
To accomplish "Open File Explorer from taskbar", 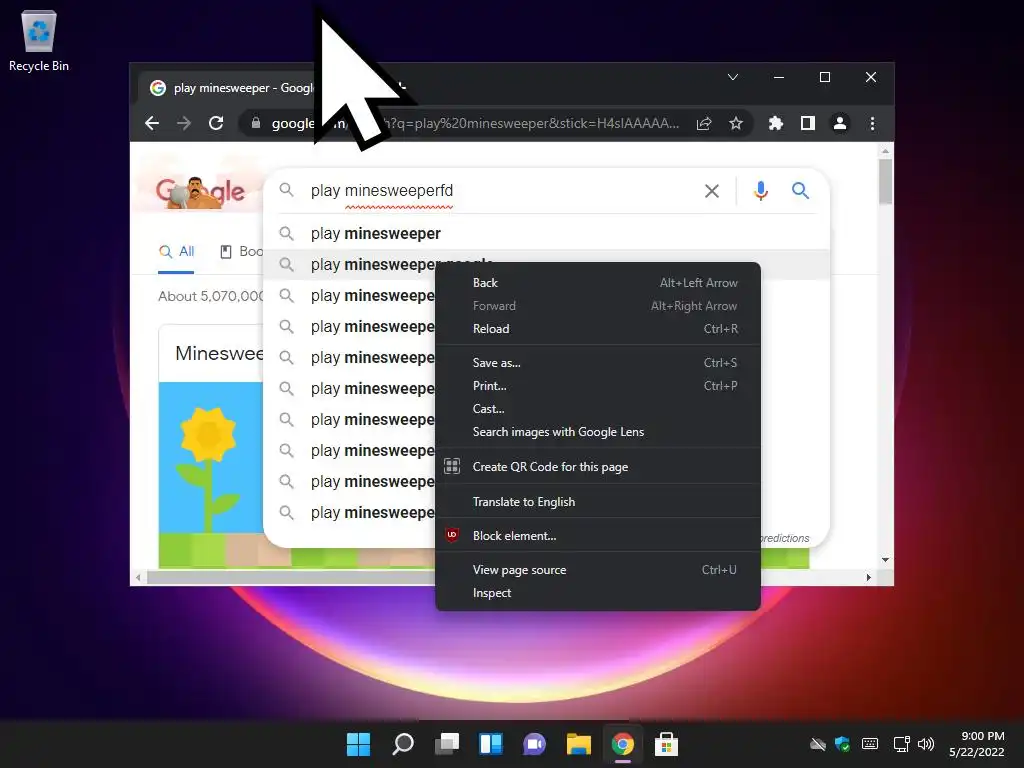I will pyautogui.click(x=579, y=744).
